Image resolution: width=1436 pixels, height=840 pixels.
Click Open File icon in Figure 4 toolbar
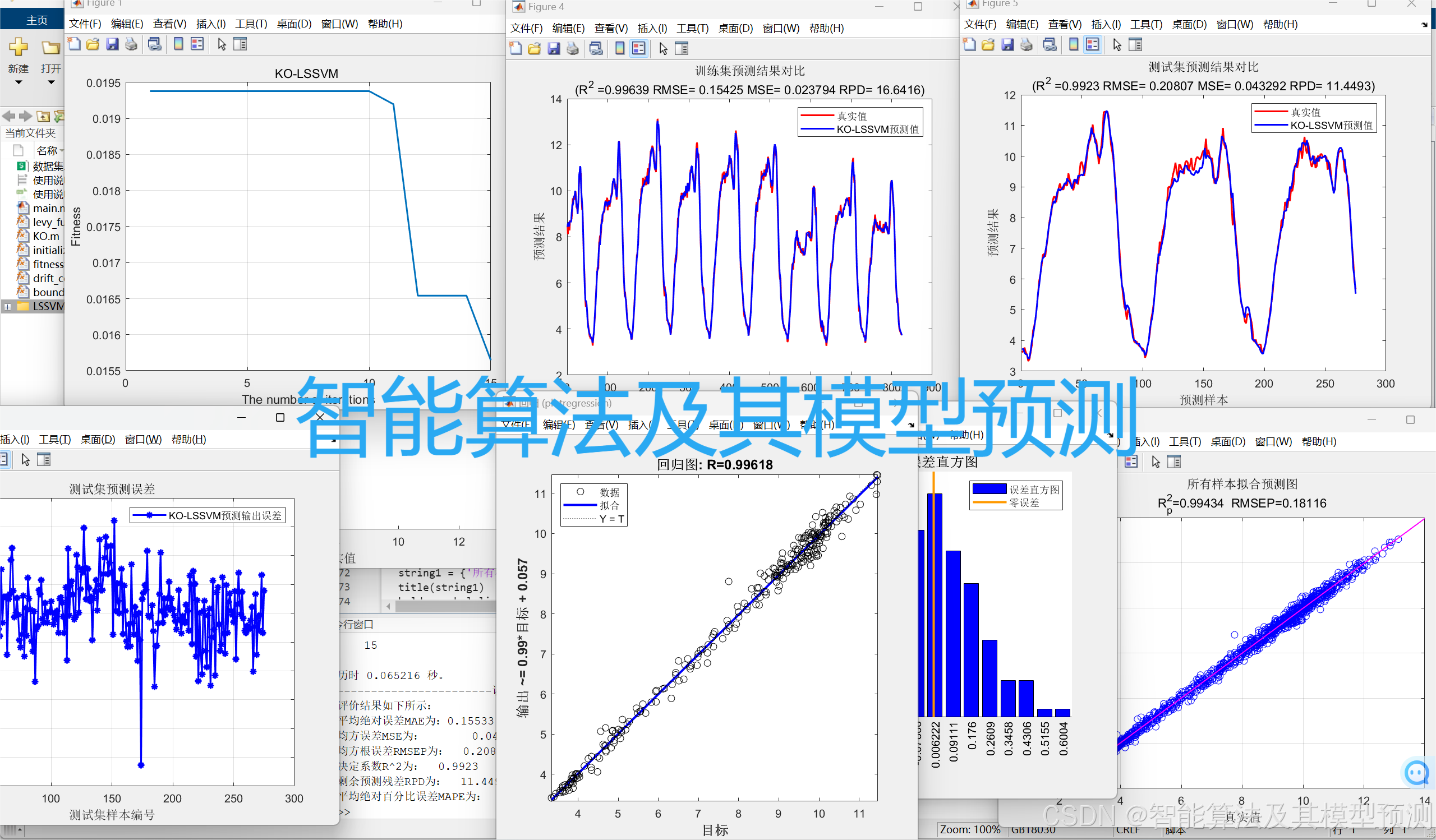tap(534, 48)
